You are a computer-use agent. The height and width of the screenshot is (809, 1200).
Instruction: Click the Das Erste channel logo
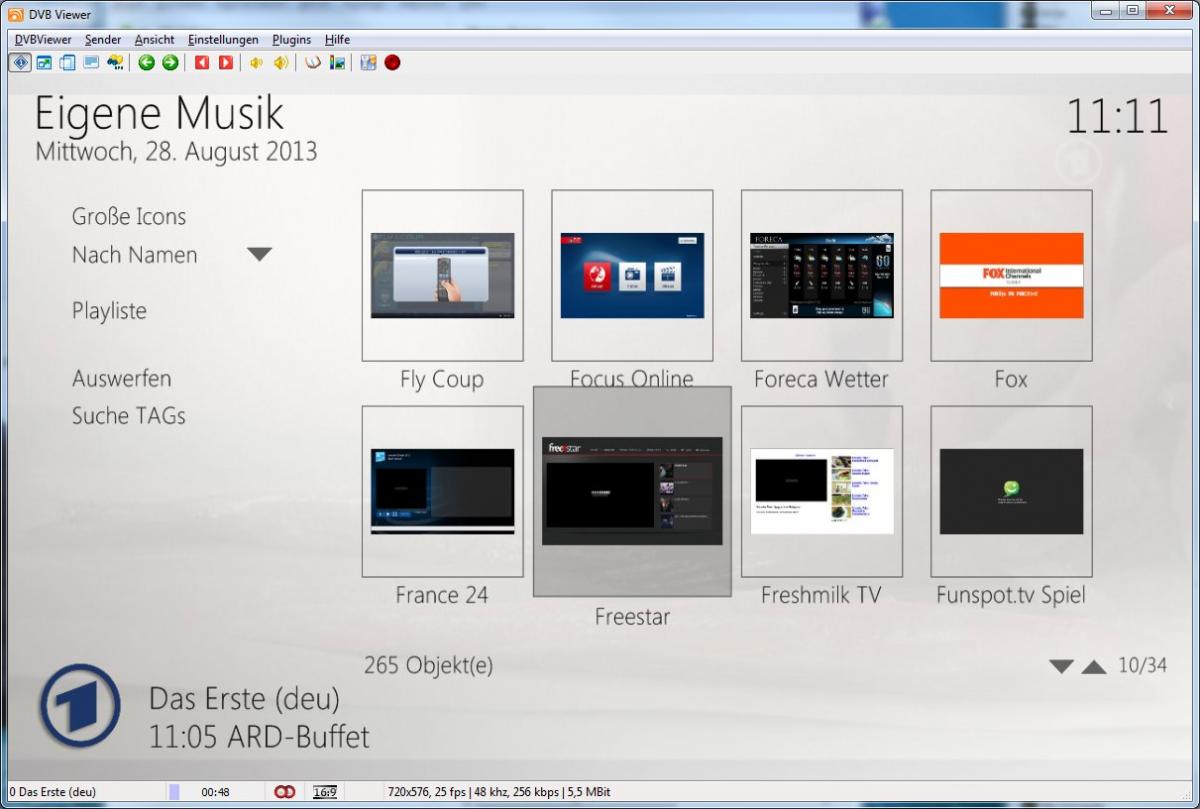[80, 706]
